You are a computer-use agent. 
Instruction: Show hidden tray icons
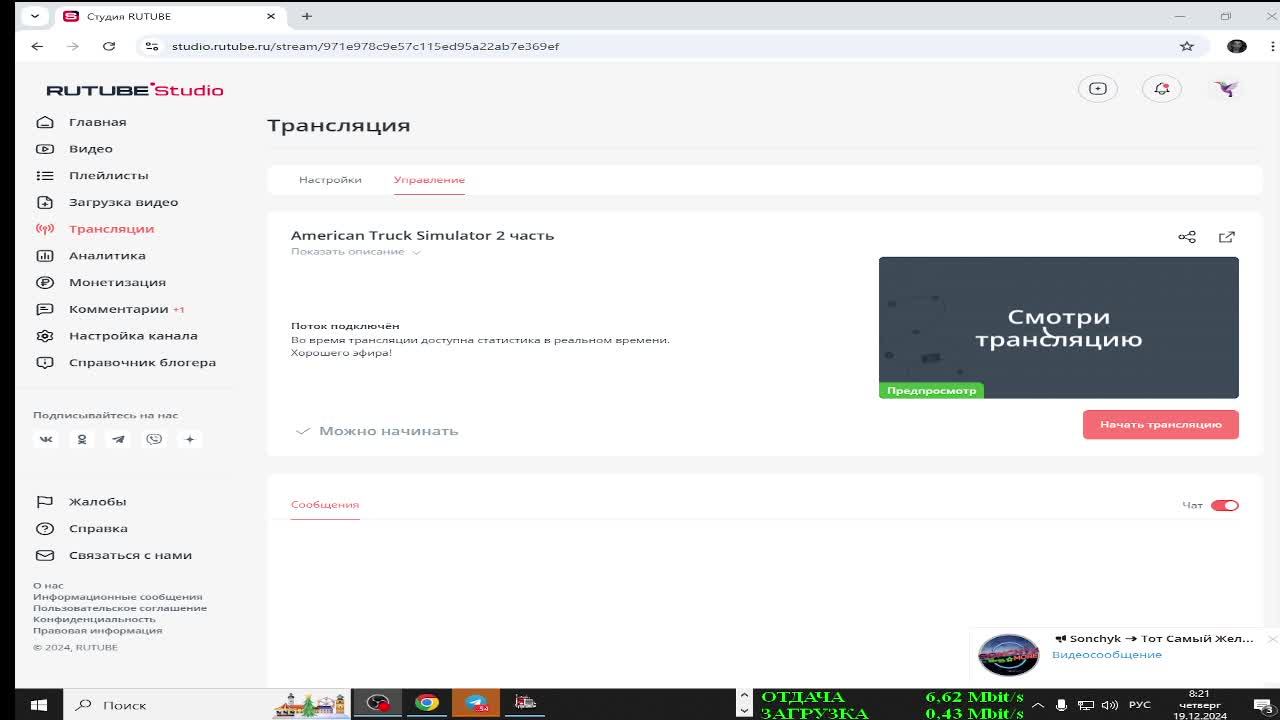1038,705
